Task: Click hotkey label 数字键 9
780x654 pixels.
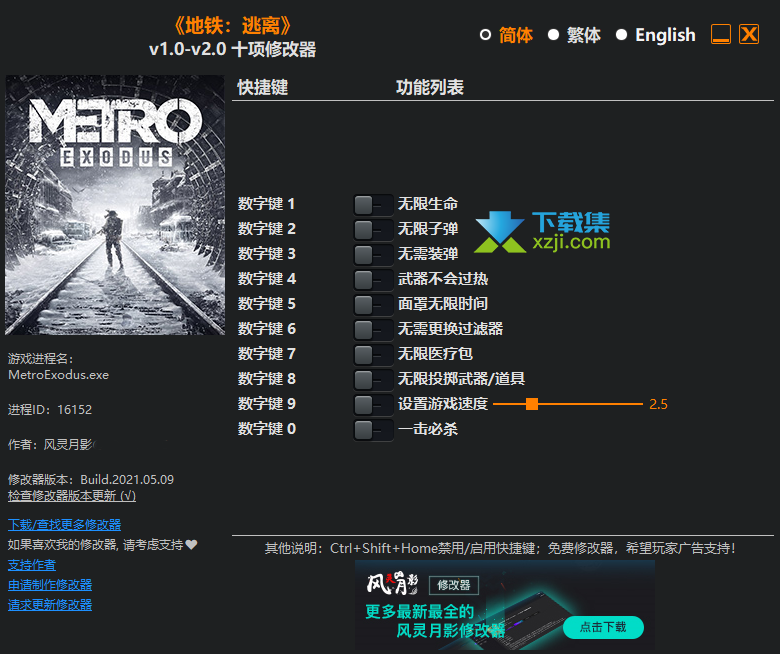Action: pyautogui.click(x=266, y=404)
